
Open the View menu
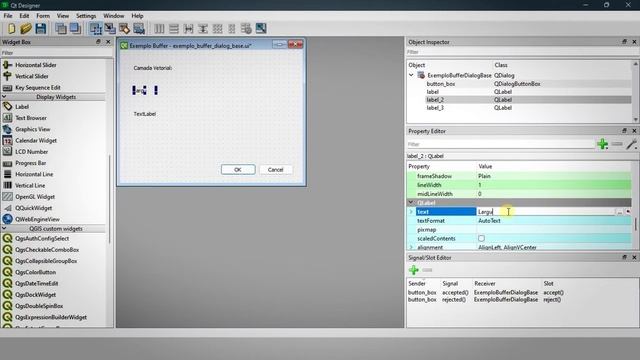click(62, 16)
